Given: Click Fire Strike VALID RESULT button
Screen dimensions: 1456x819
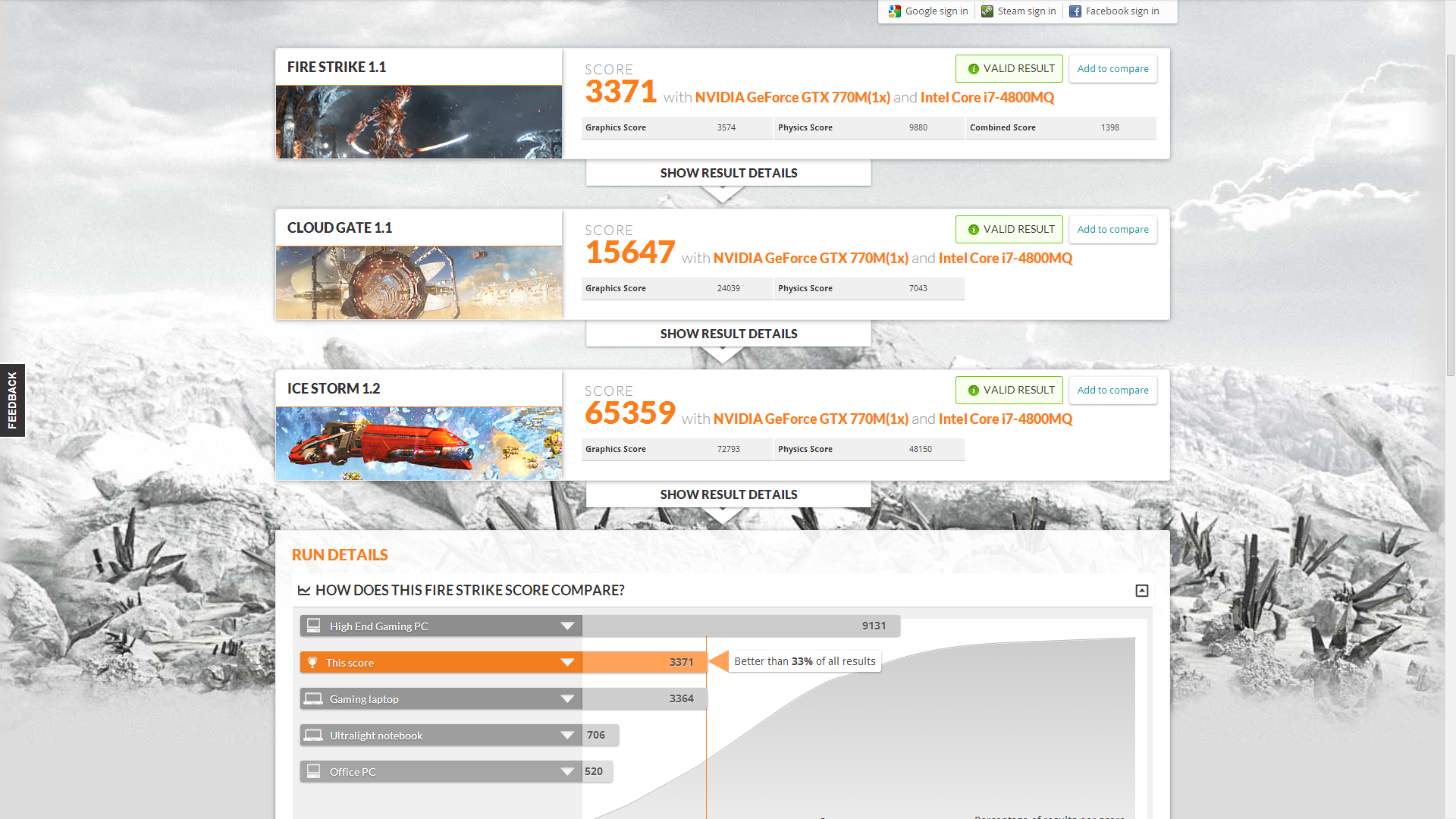Looking at the screenshot, I should [1009, 69].
